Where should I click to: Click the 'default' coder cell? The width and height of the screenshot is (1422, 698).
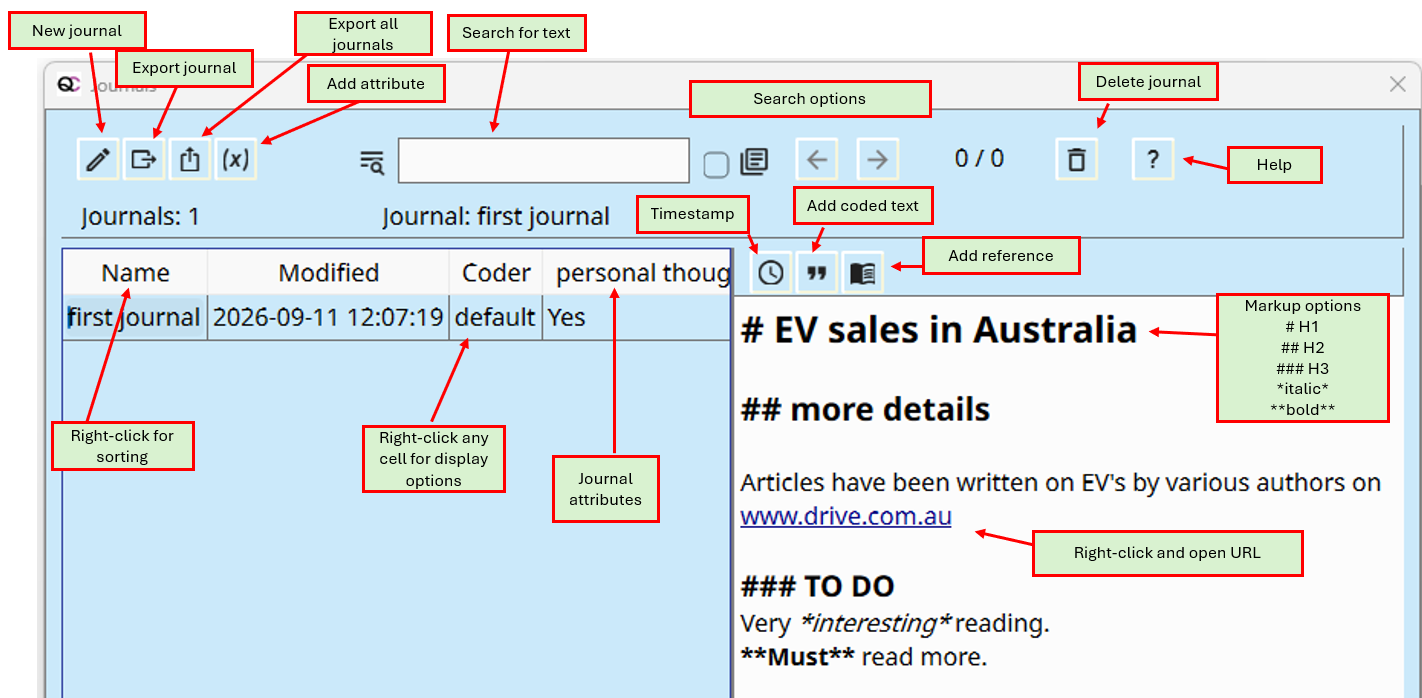[496, 318]
